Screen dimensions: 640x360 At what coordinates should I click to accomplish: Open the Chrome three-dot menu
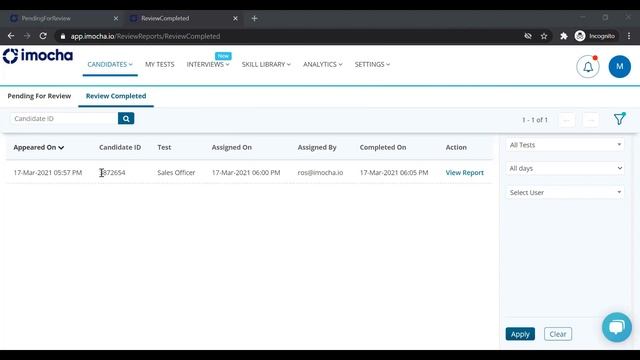[x=629, y=36]
